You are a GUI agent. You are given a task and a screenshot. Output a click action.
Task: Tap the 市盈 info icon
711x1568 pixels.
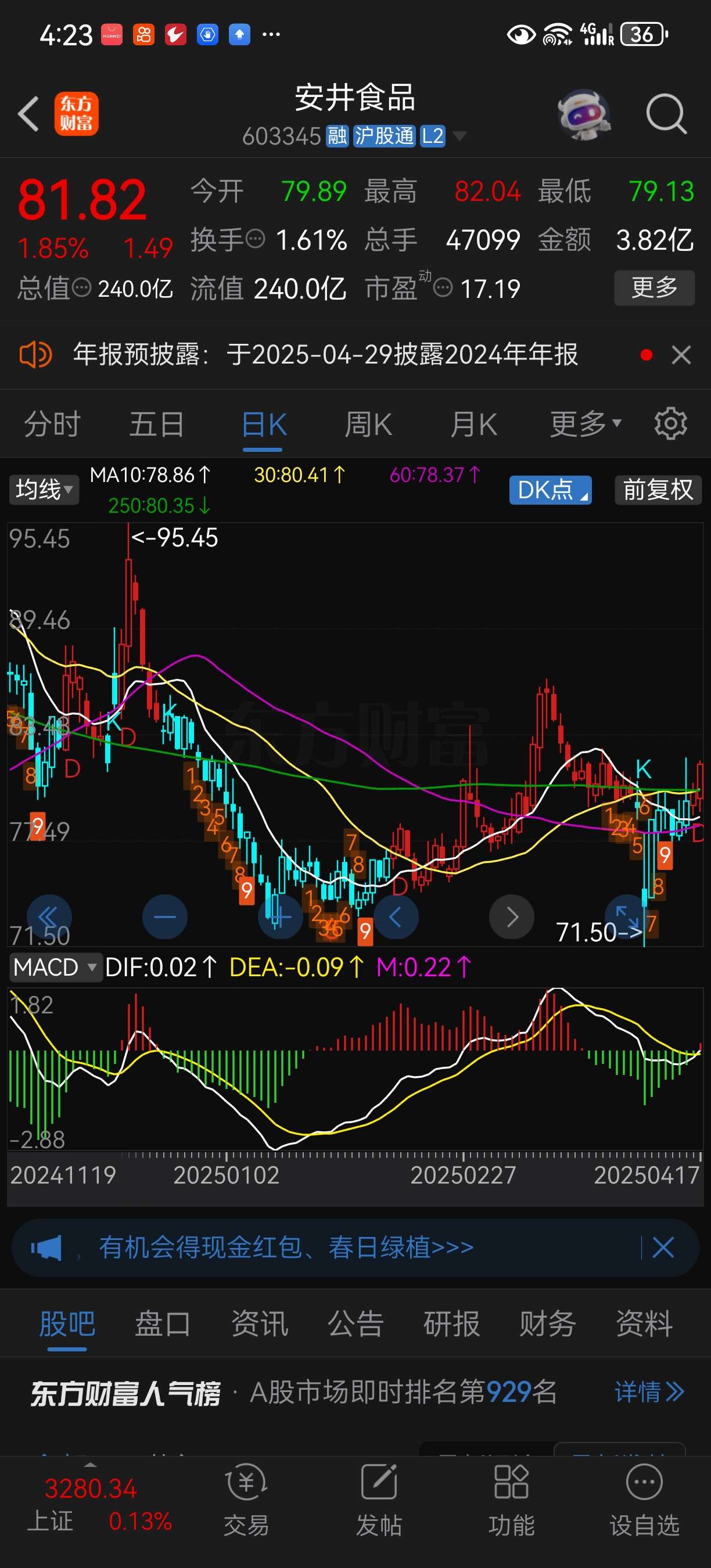pyautogui.click(x=443, y=287)
